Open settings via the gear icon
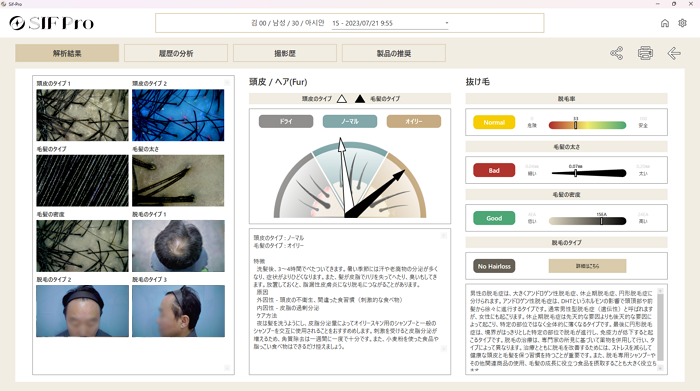 click(x=682, y=23)
